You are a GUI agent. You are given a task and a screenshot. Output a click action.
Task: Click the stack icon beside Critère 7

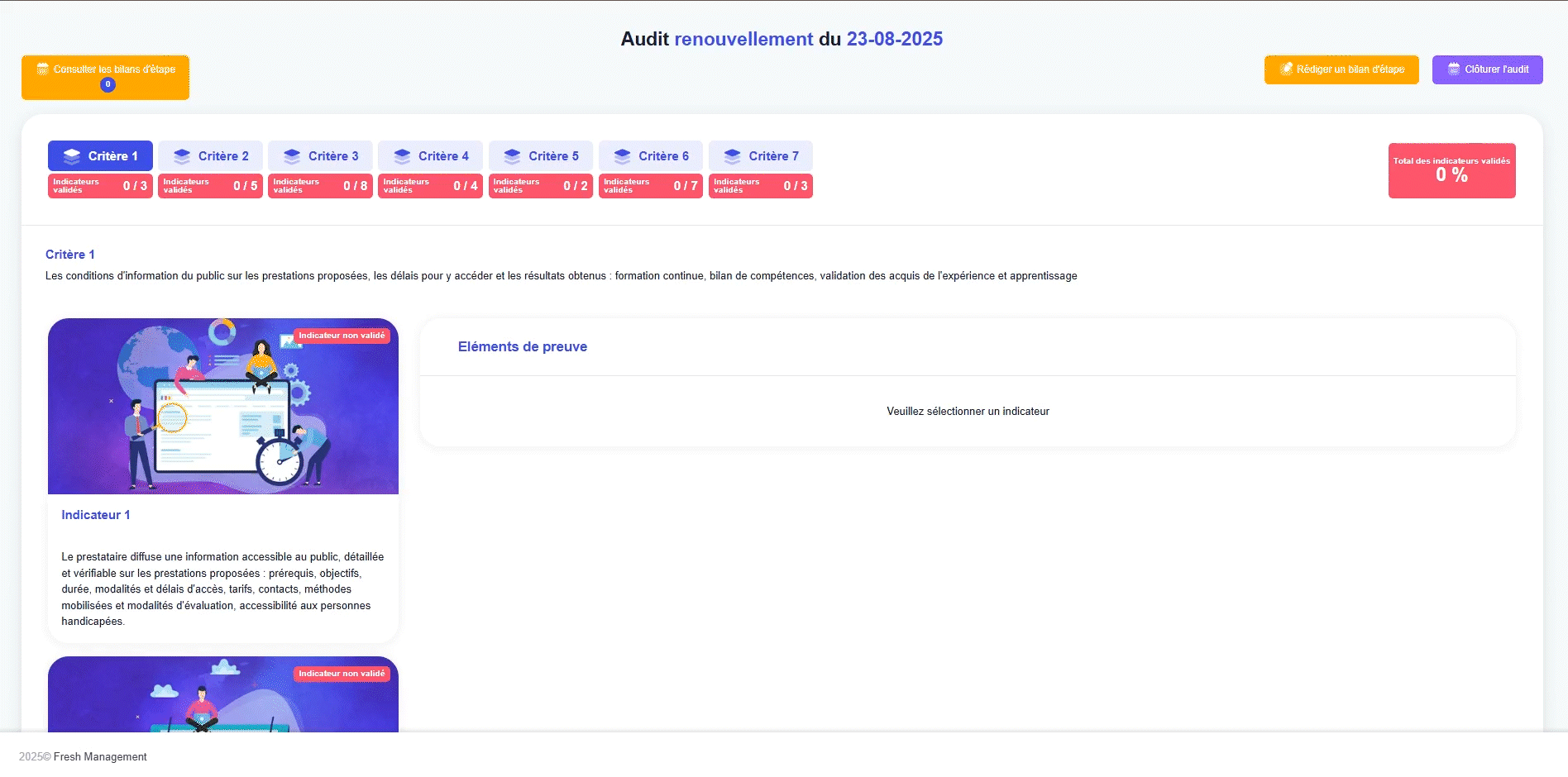tap(732, 156)
